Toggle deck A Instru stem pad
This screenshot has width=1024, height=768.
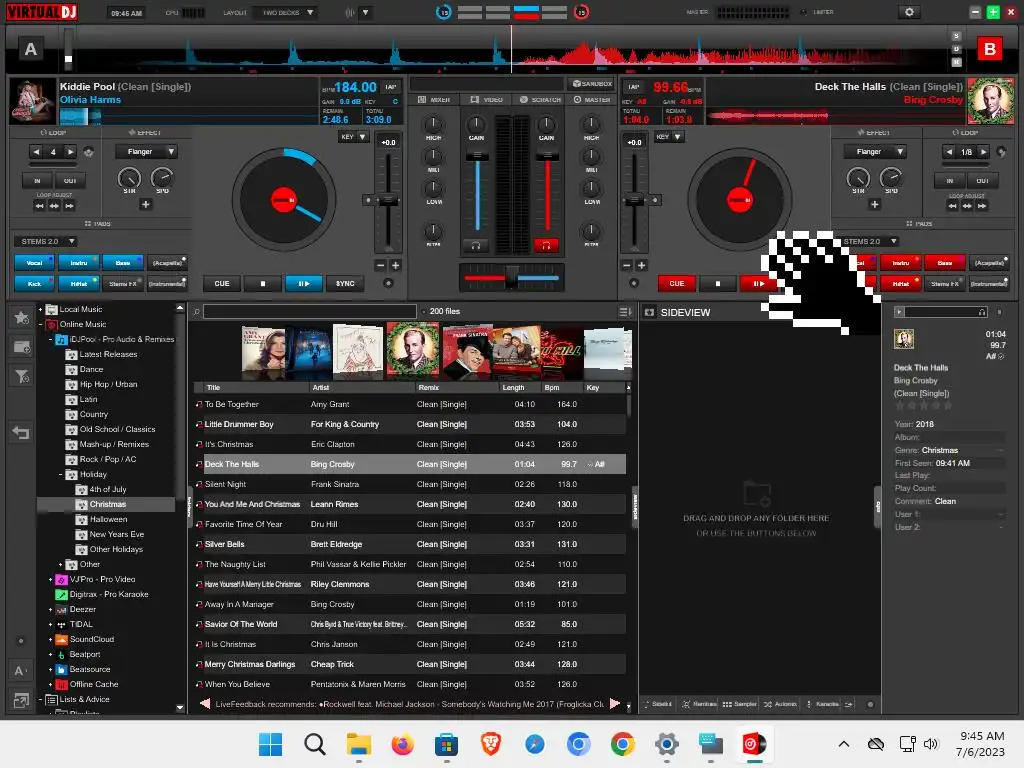79,263
